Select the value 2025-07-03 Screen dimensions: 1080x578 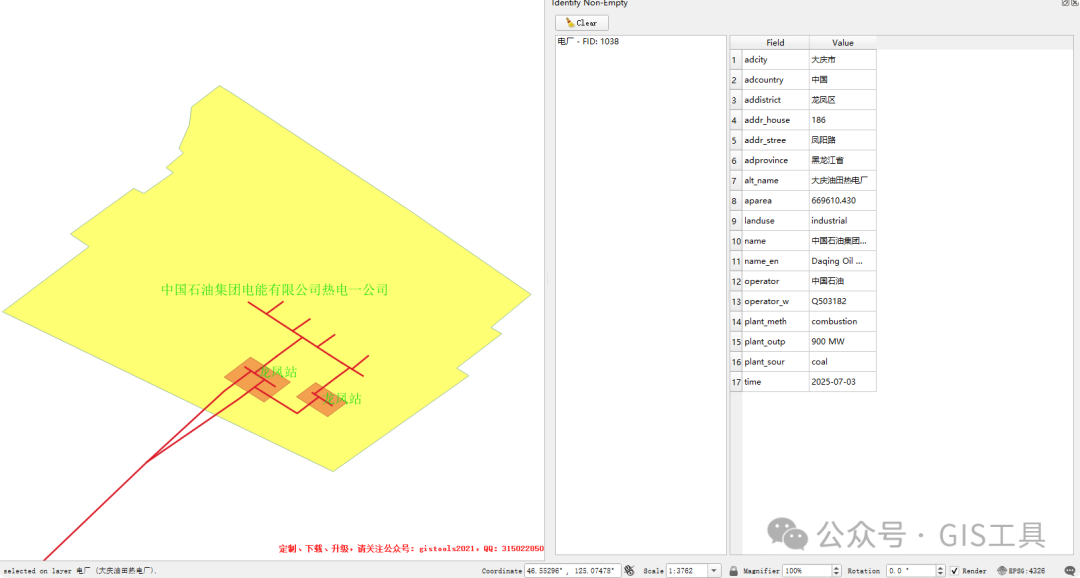pos(842,382)
